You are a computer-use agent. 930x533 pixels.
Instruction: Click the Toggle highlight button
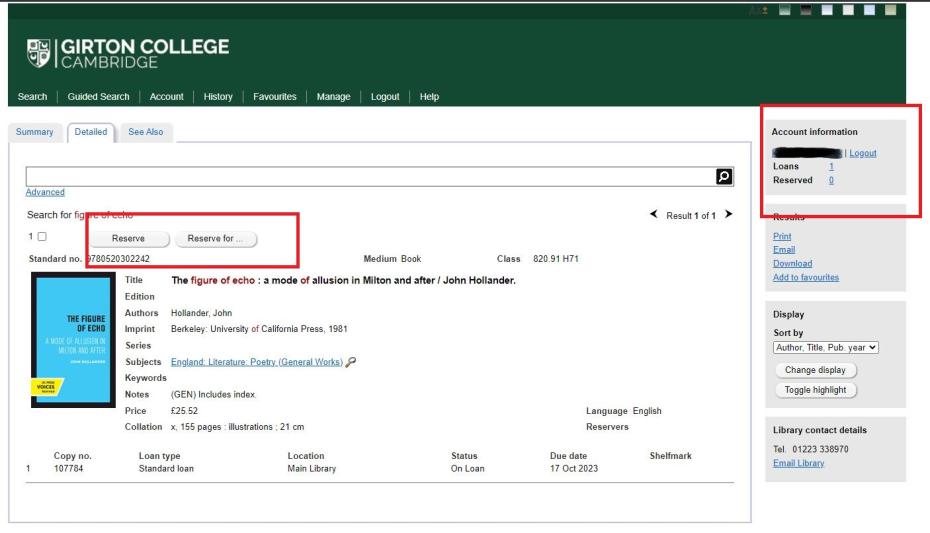(x=816, y=389)
